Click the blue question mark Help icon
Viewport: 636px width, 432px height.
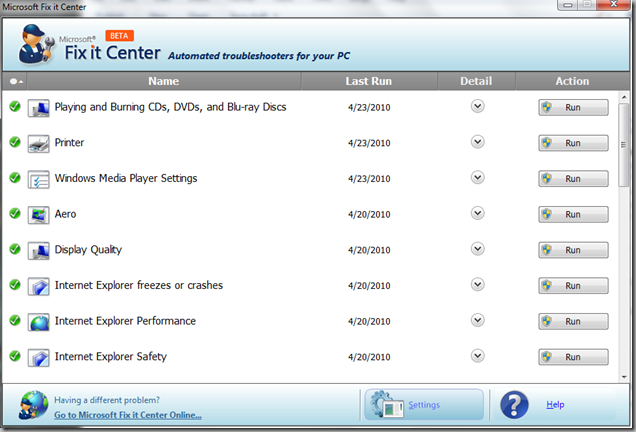pyautogui.click(x=514, y=404)
